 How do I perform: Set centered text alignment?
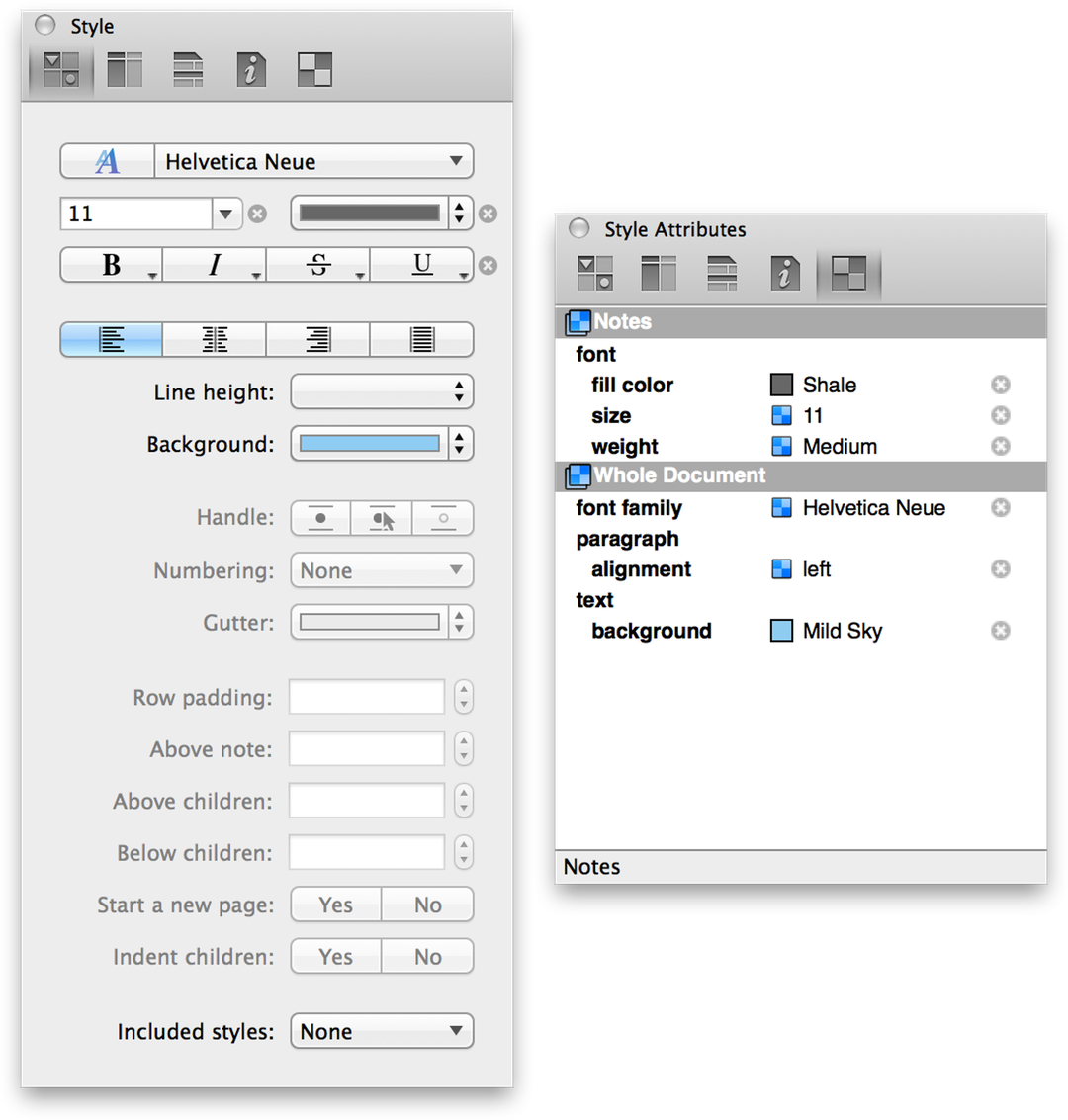click(x=215, y=339)
